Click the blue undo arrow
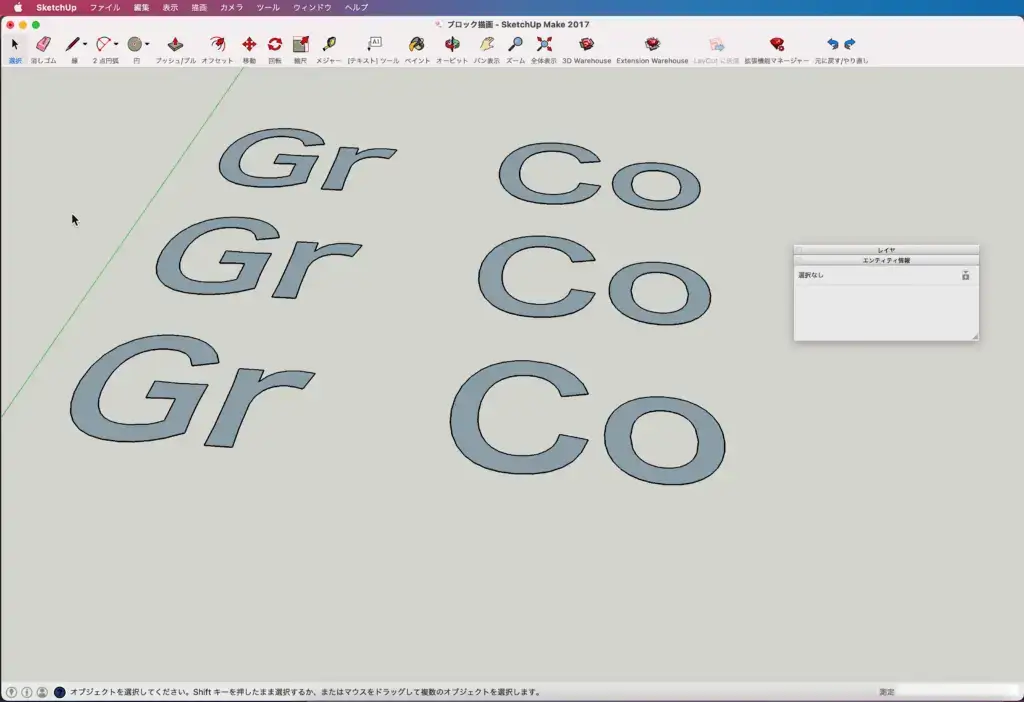1024x702 pixels. click(833, 44)
